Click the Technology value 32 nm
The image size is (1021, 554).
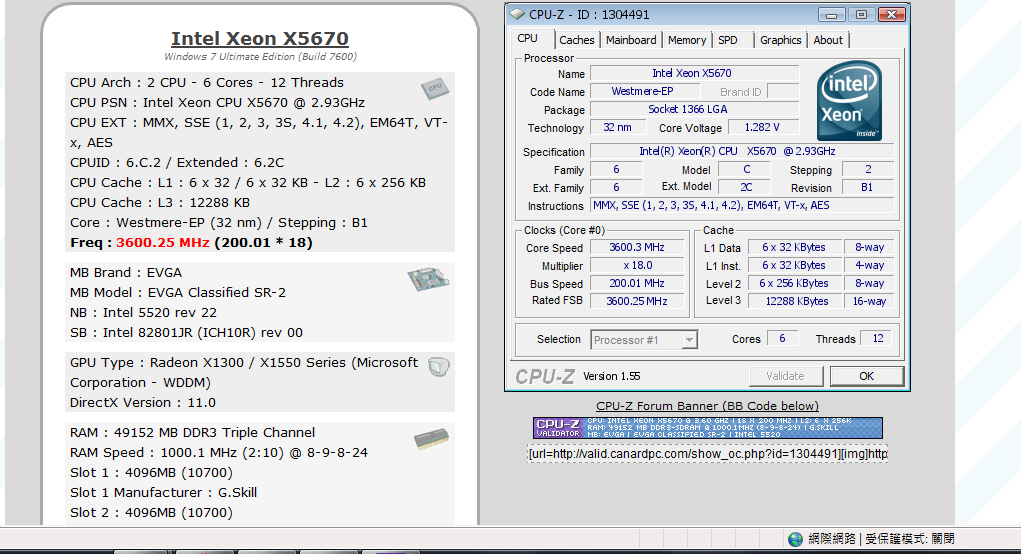[617, 128]
